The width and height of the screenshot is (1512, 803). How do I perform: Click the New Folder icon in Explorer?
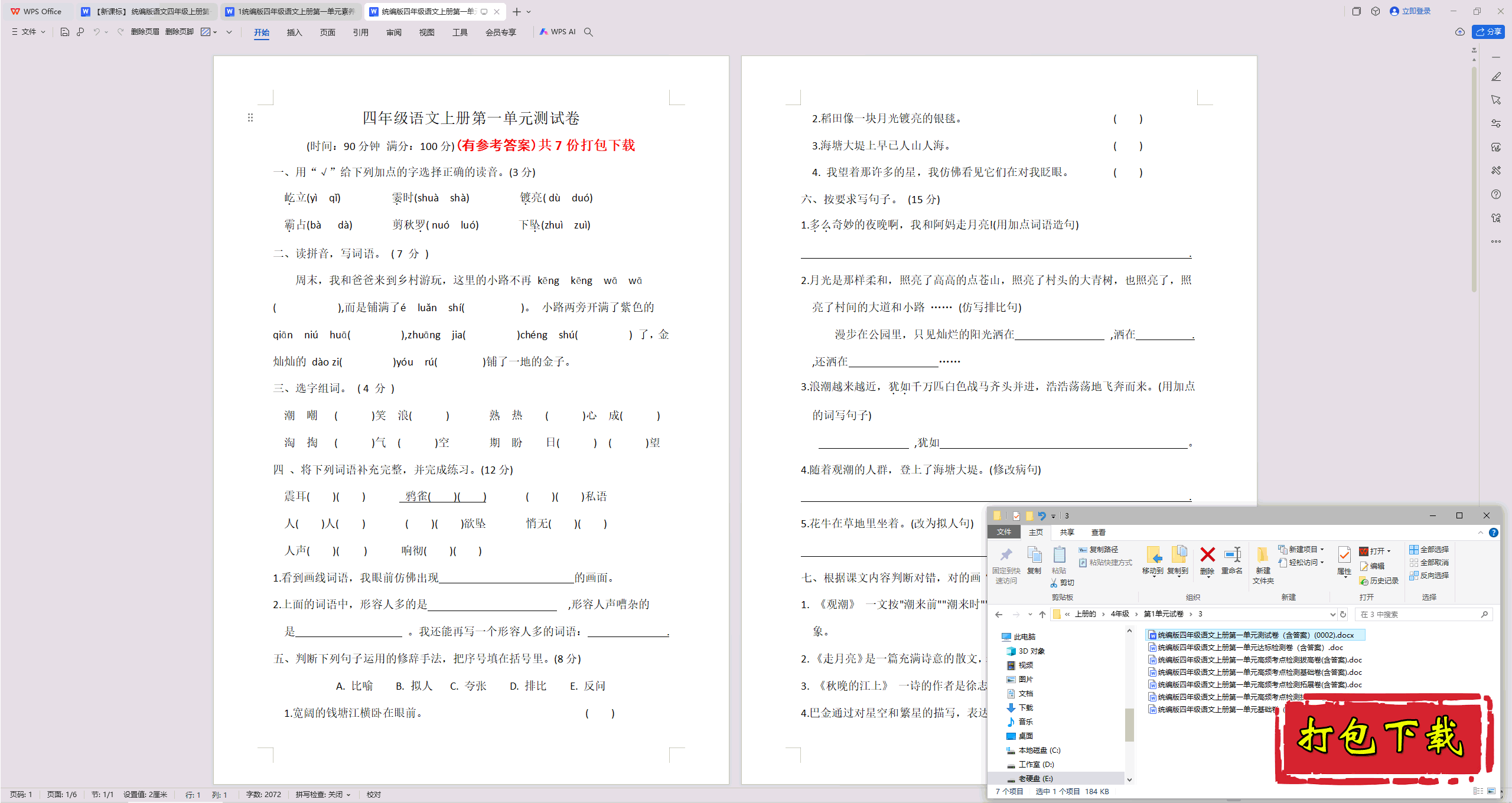coord(1263,564)
